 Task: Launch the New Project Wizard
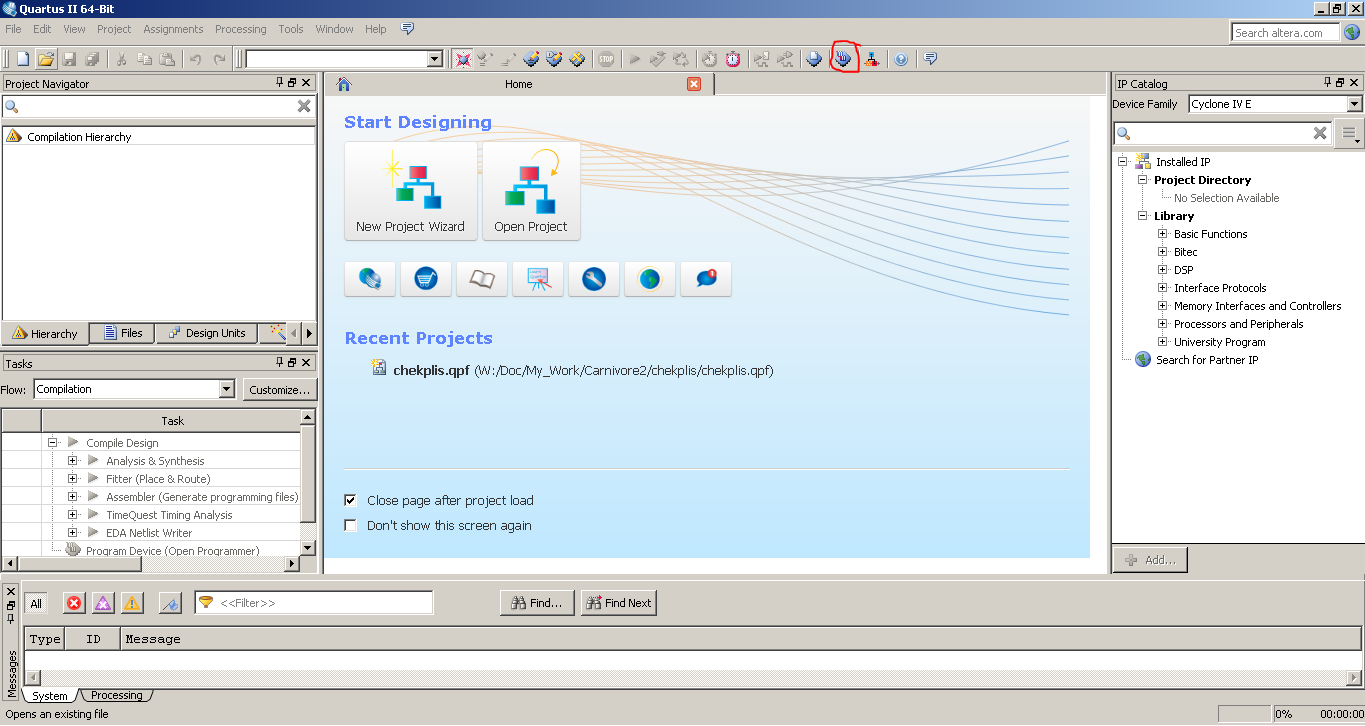point(410,191)
